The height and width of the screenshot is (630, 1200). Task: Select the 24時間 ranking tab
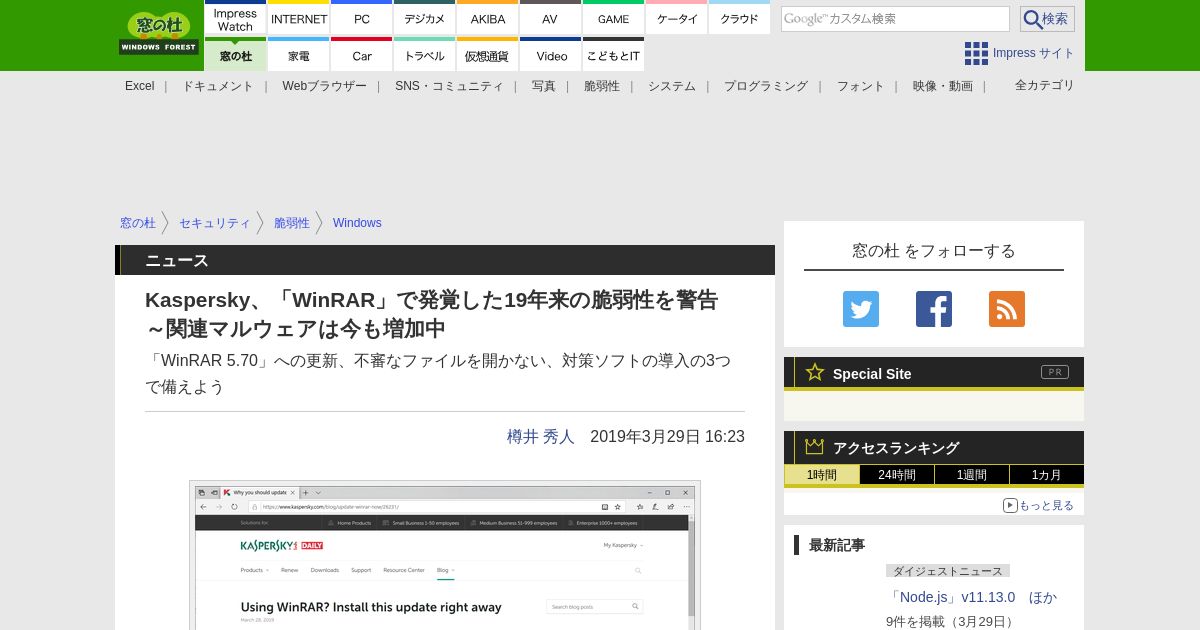[897, 475]
